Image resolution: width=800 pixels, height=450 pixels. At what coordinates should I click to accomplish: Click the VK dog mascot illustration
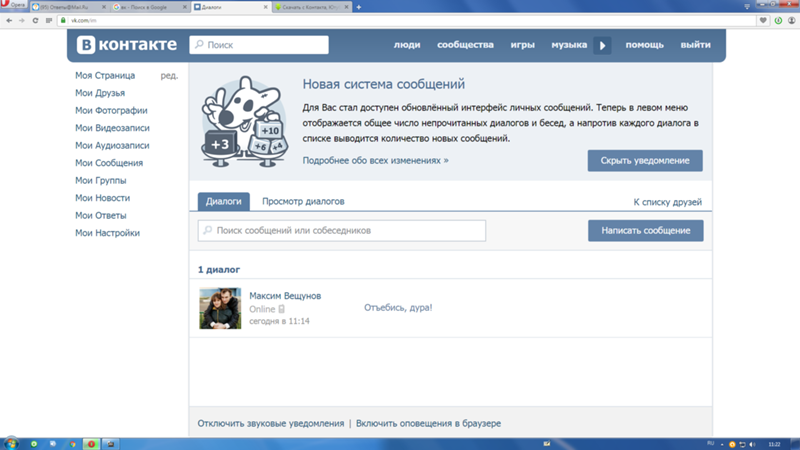(245, 121)
